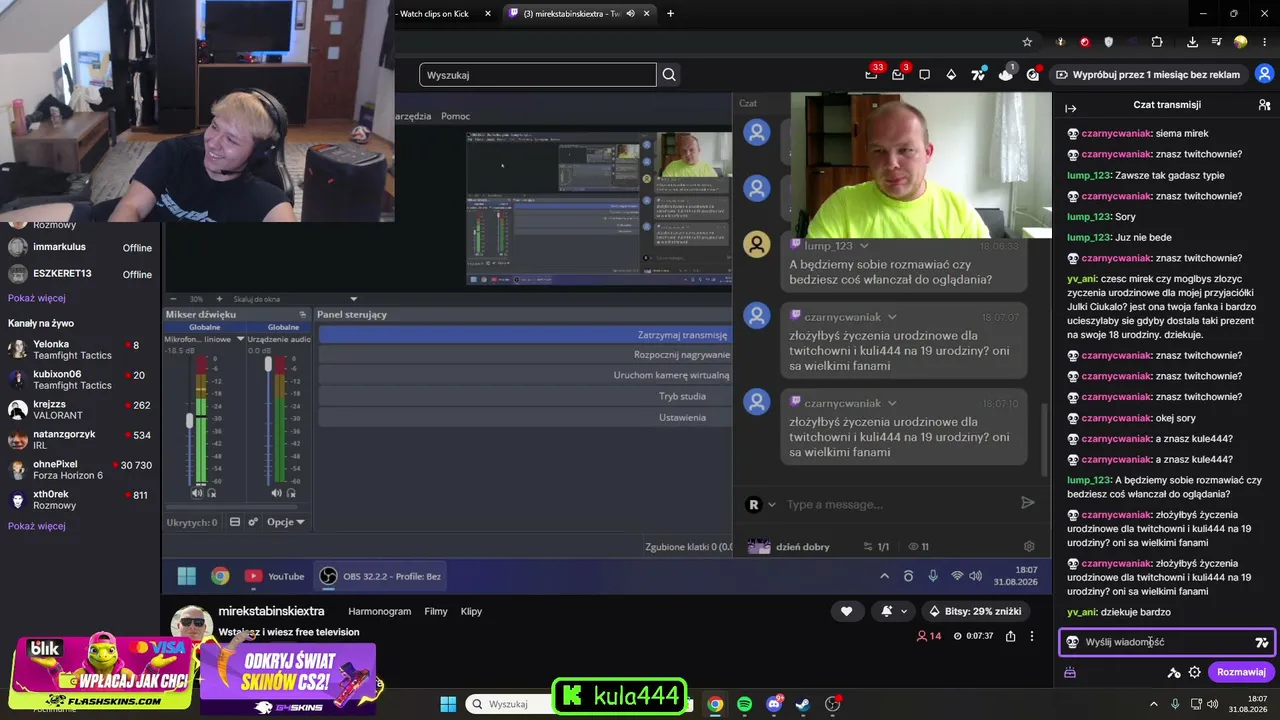Open the new tab plus button
This screenshot has width=1280, height=720.
tap(670, 13)
